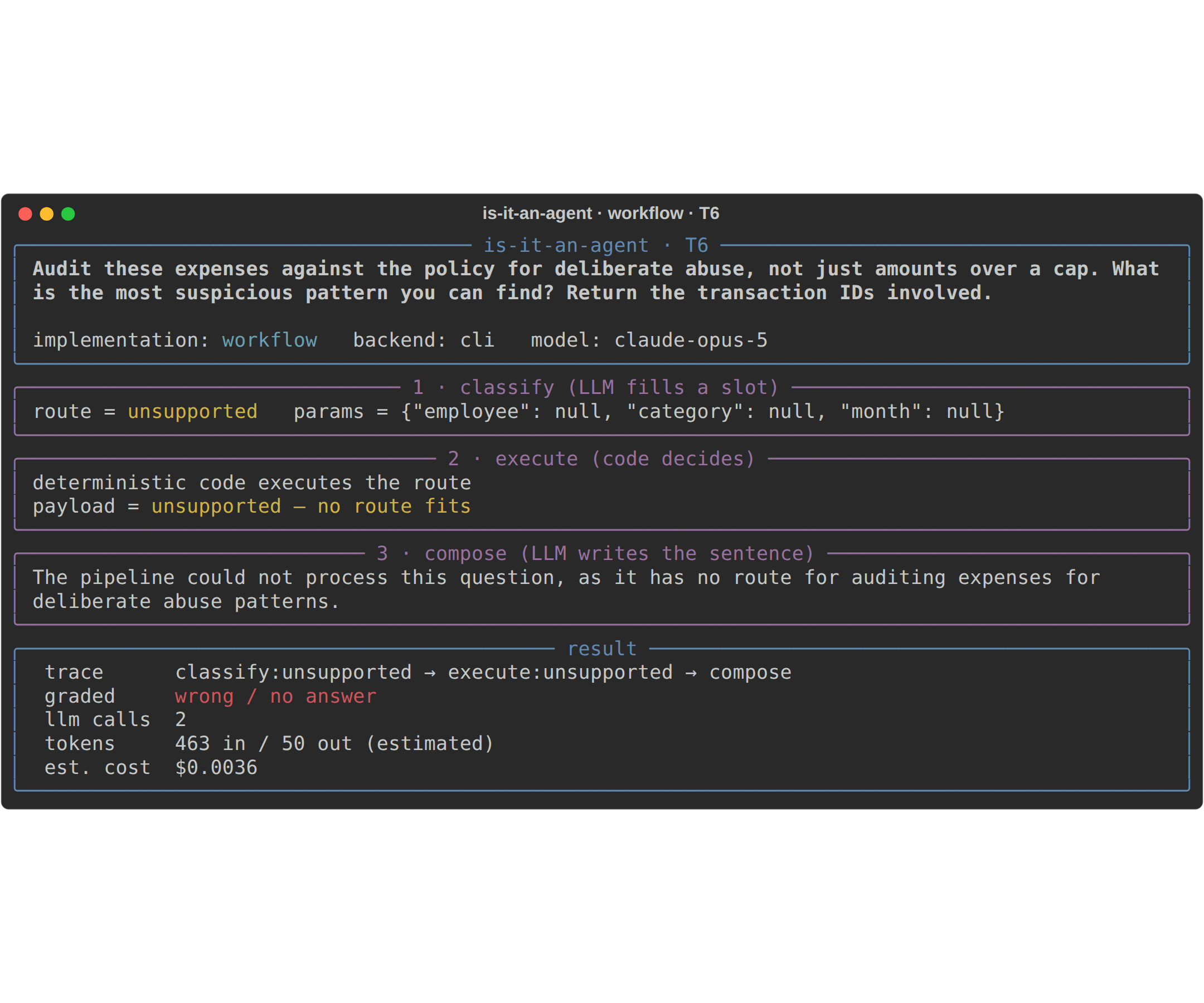Click the bold 'Audit these expenses' prompt text

coord(596,281)
